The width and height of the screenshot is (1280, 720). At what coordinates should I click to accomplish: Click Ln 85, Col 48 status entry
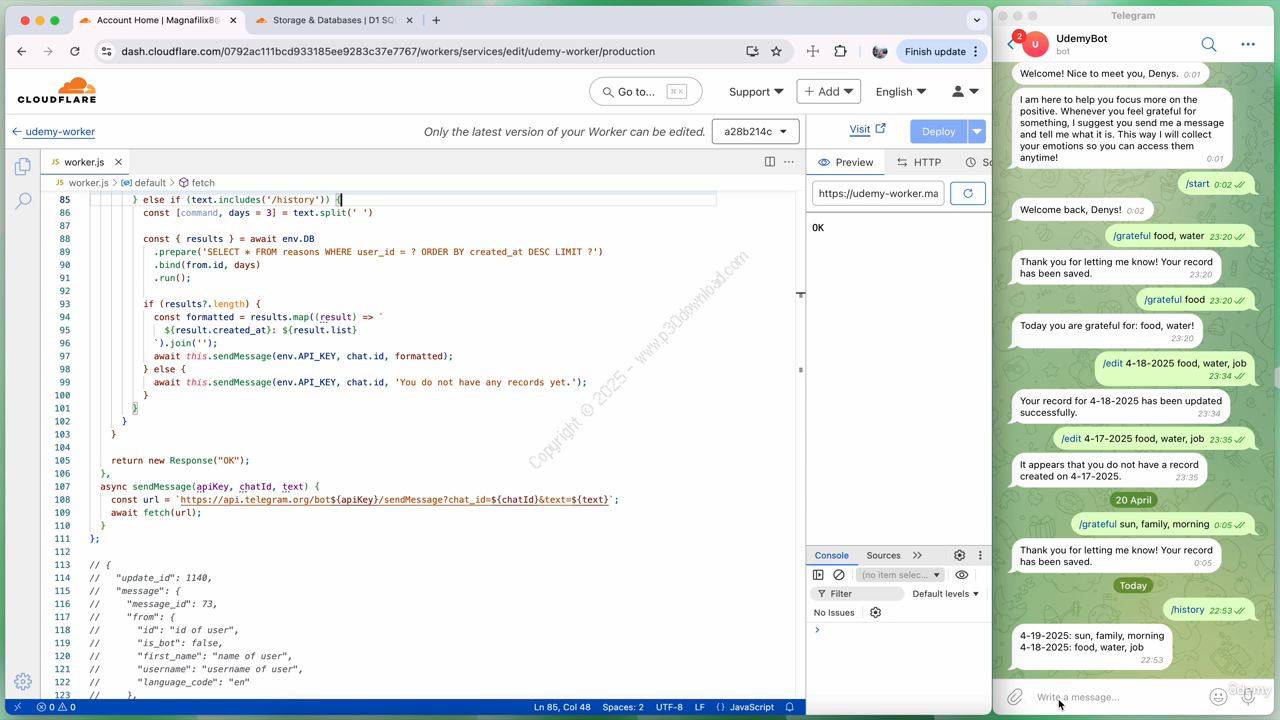pyautogui.click(x=562, y=707)
